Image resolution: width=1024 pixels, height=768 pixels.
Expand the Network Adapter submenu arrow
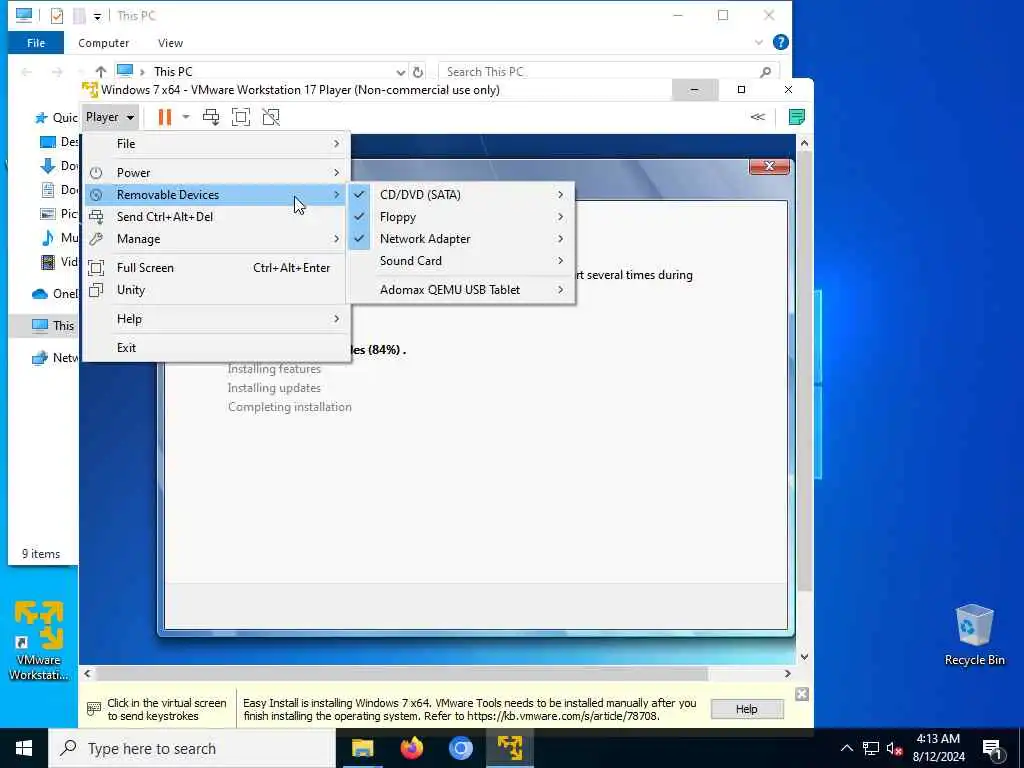coord(560,239)
